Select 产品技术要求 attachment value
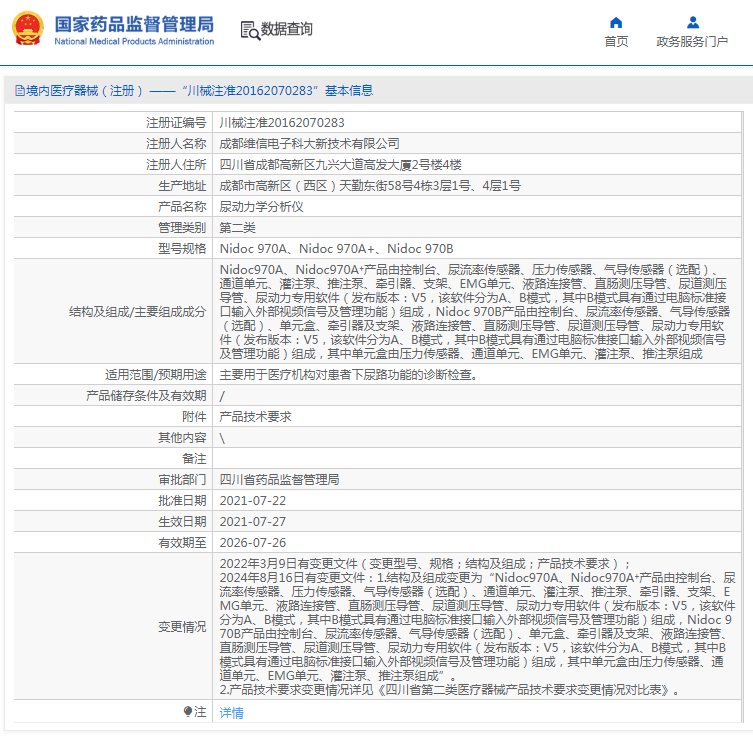The height and width of the screenshot is (736, 753). click(x=255, y=417)
